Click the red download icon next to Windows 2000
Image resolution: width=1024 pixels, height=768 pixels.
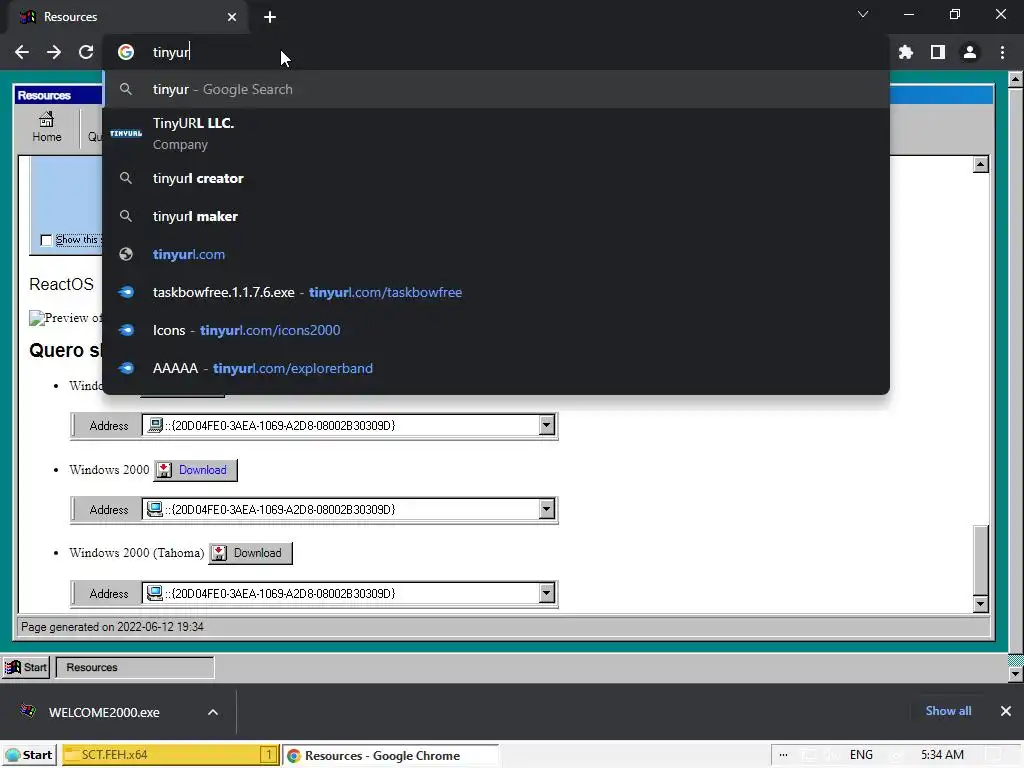pos(165,470)
